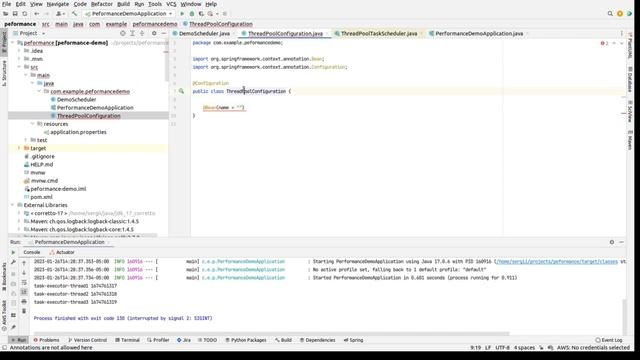
Task: Select DemoScheduler class in the tree
Action: [76, 100]
